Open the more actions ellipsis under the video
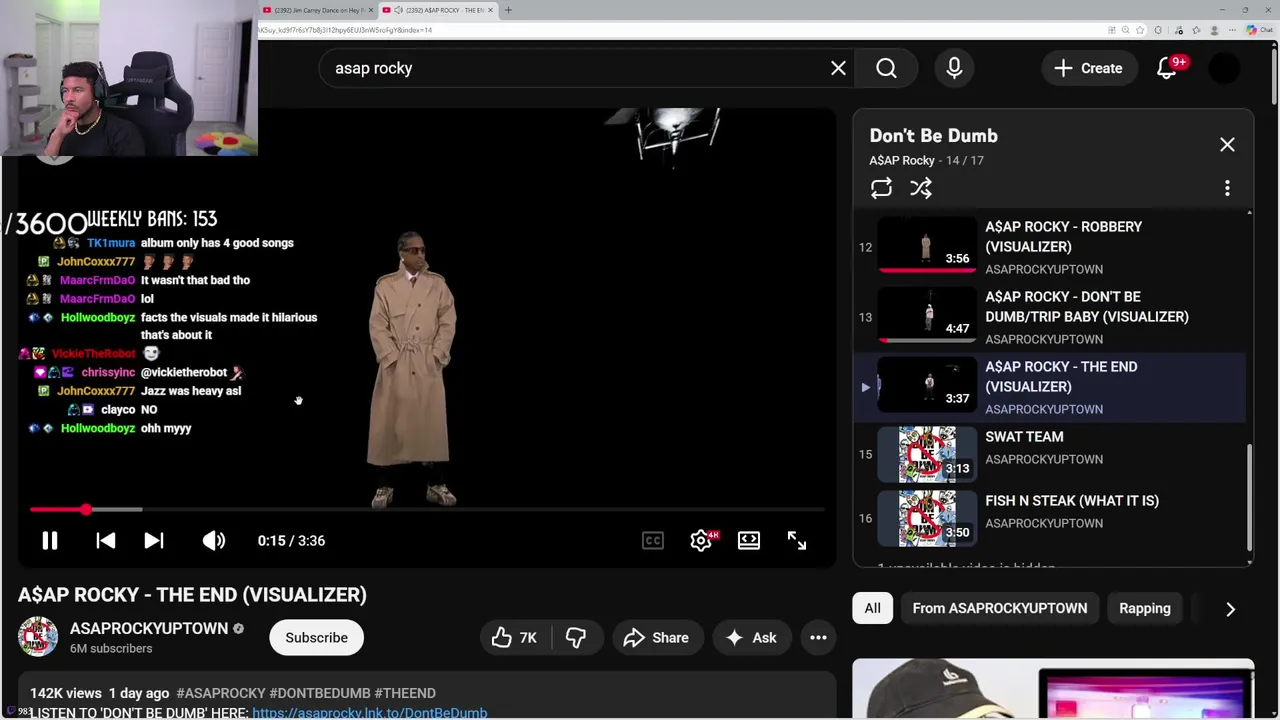This screenshot has height=720, width=1280. [x=818, y=638]
